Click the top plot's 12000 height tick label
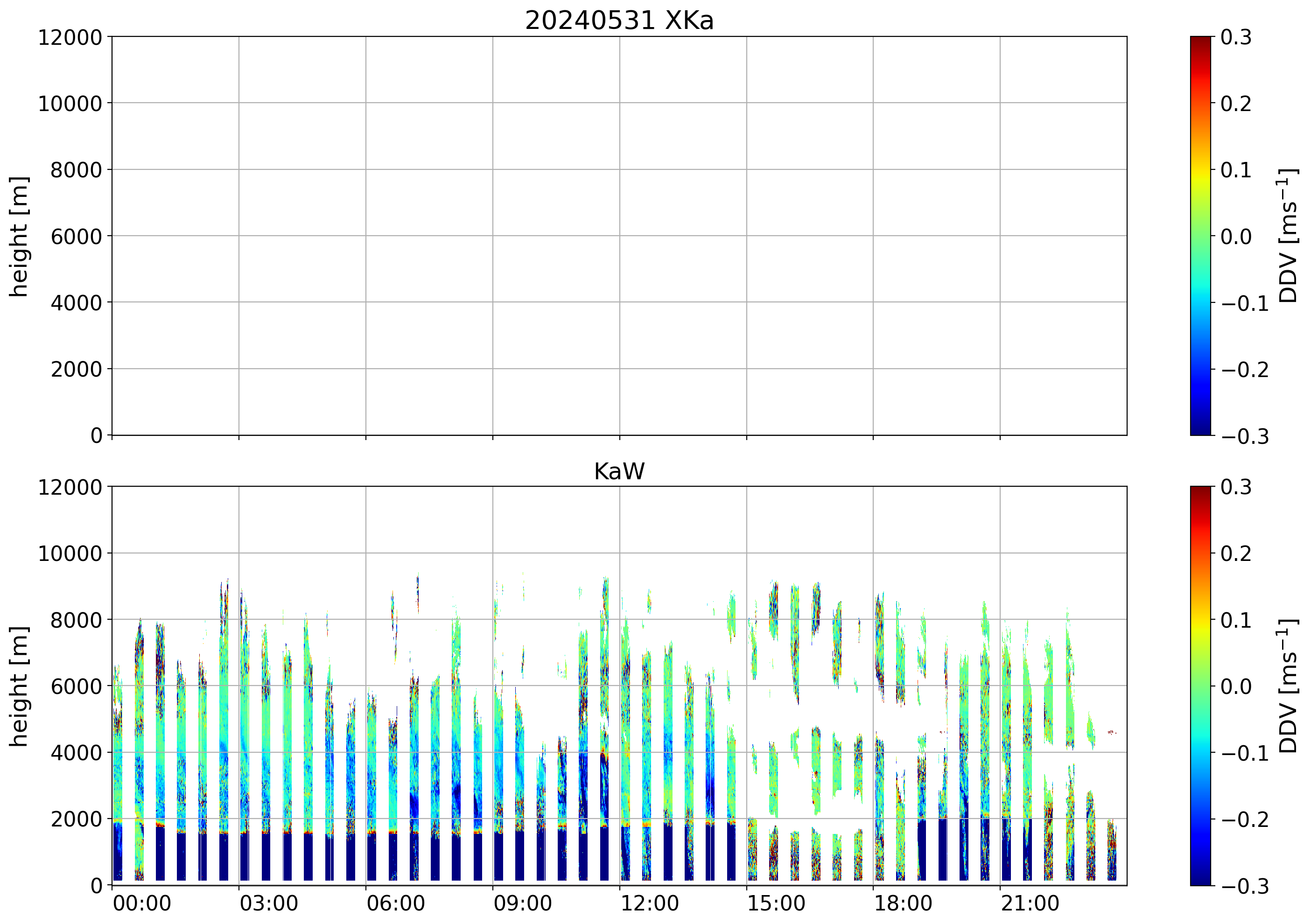Image resolution: width=1311 pixels, height=924 pixels. pos(70,38)
